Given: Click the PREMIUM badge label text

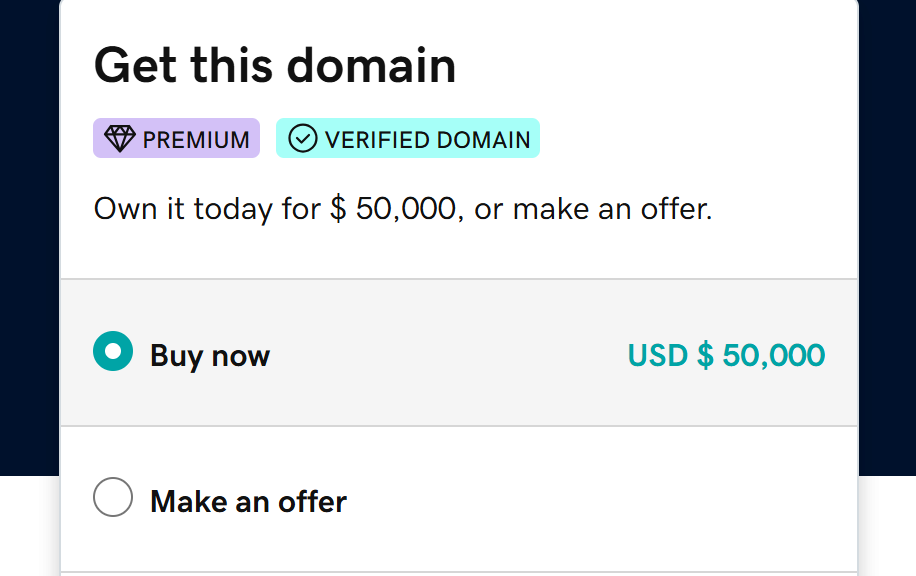Looking at the screenshot, I should click(x=196, y=139).
